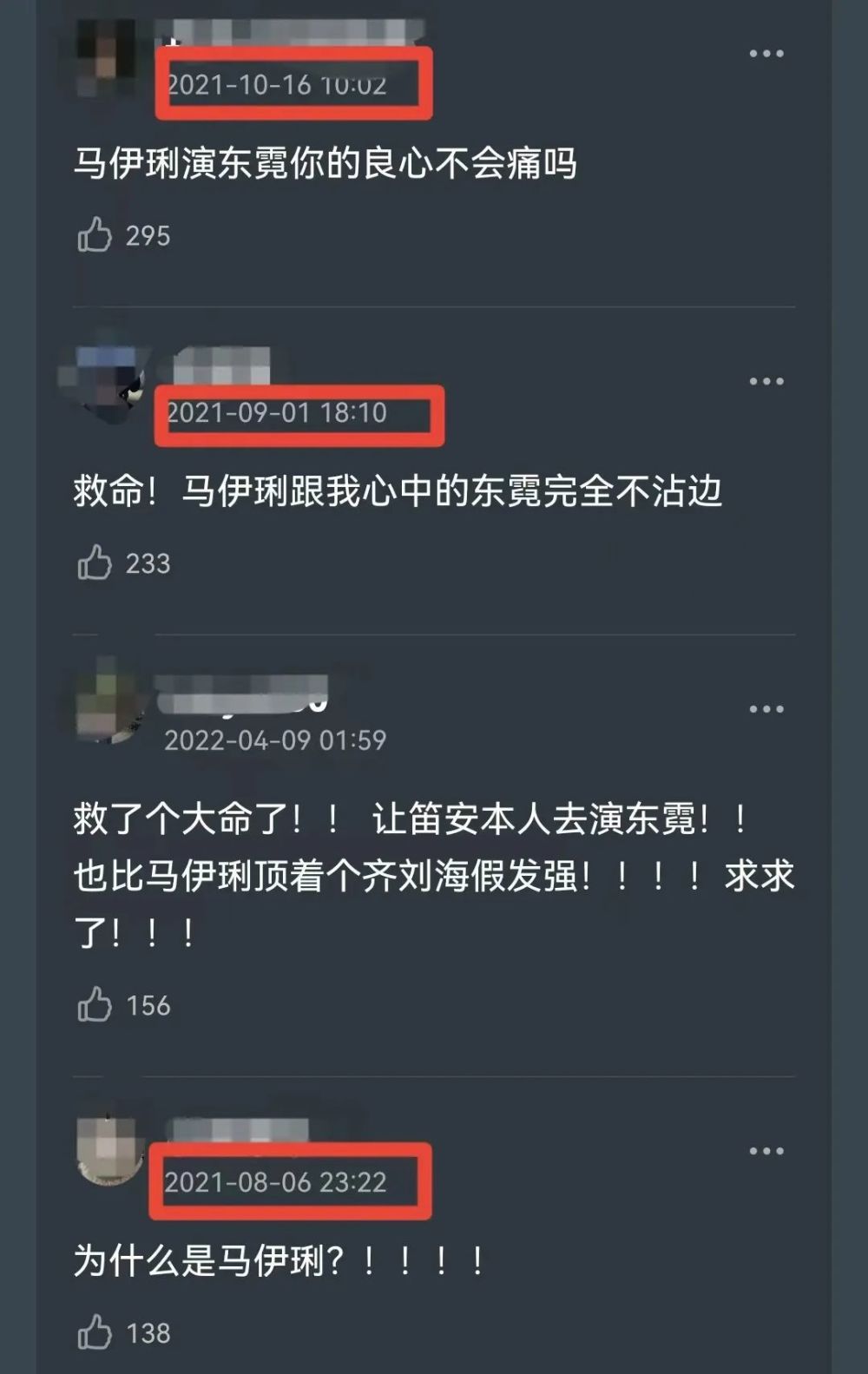Like the comment with 295 likes

coord(95,235)
